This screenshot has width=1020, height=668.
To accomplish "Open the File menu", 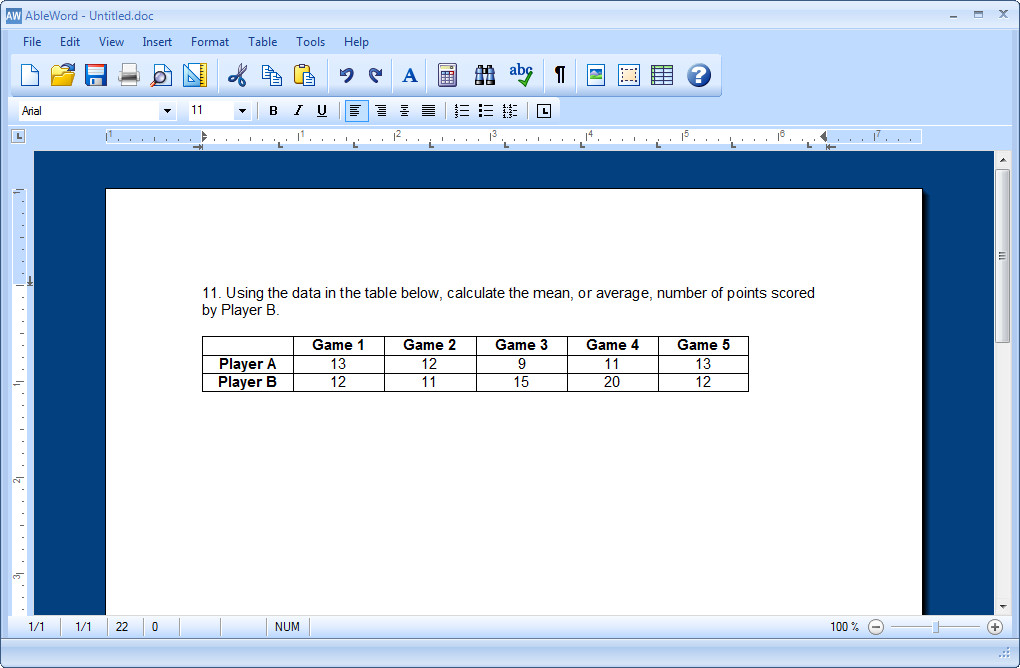I will click(32, 42).
